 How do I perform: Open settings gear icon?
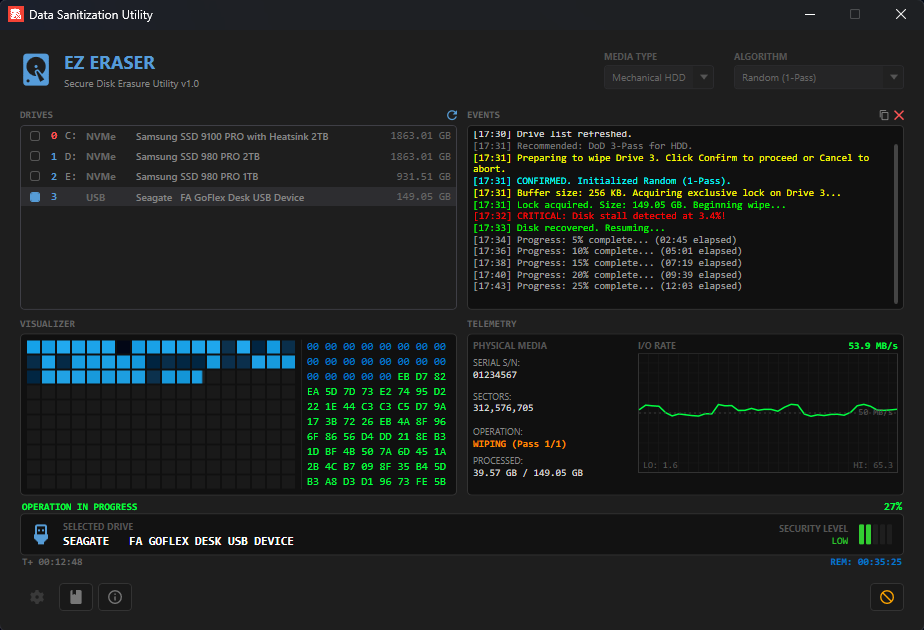click(x=37, y=597)
